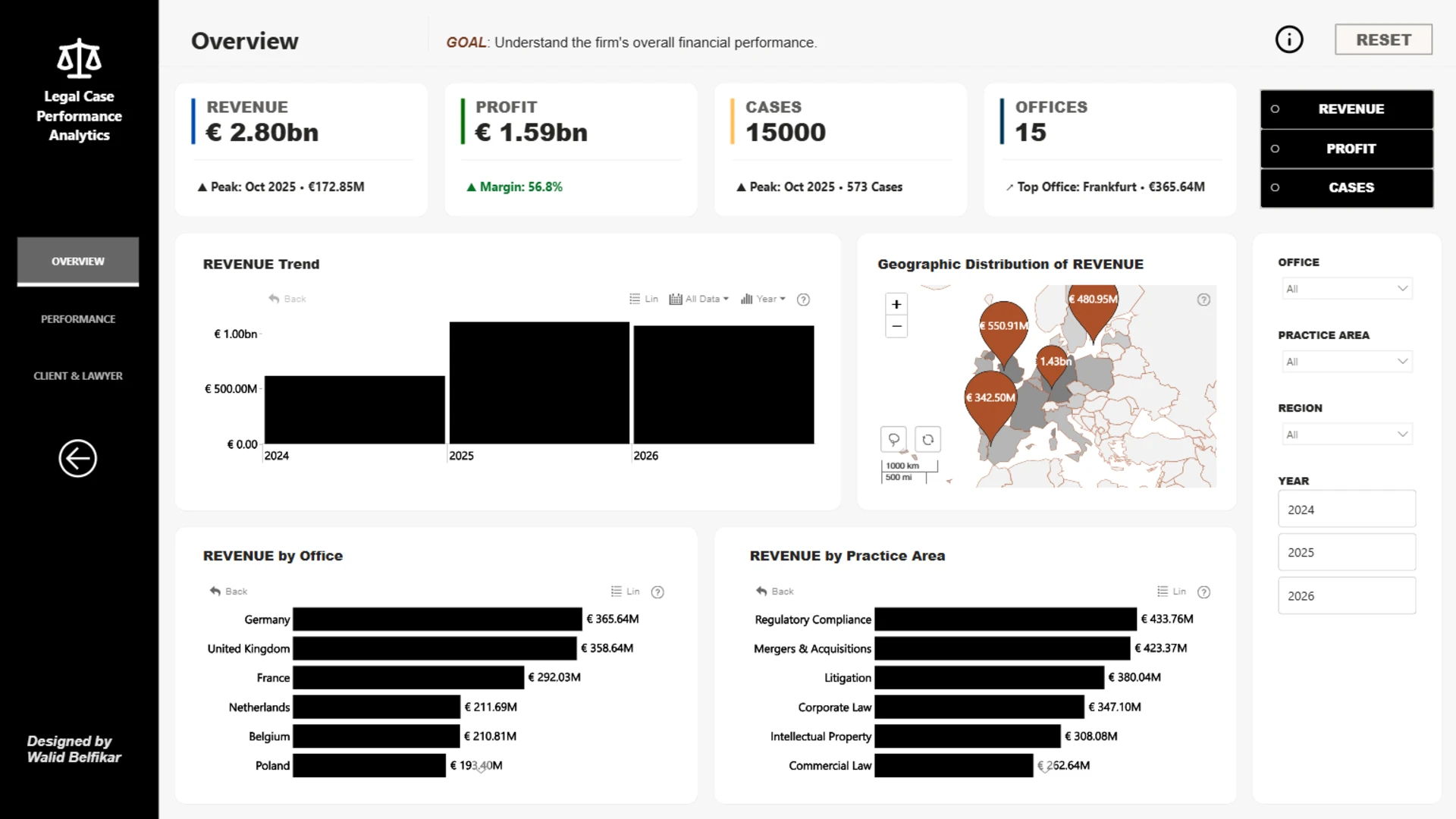Click the back arrow circle in sidebar

point(78,458)
